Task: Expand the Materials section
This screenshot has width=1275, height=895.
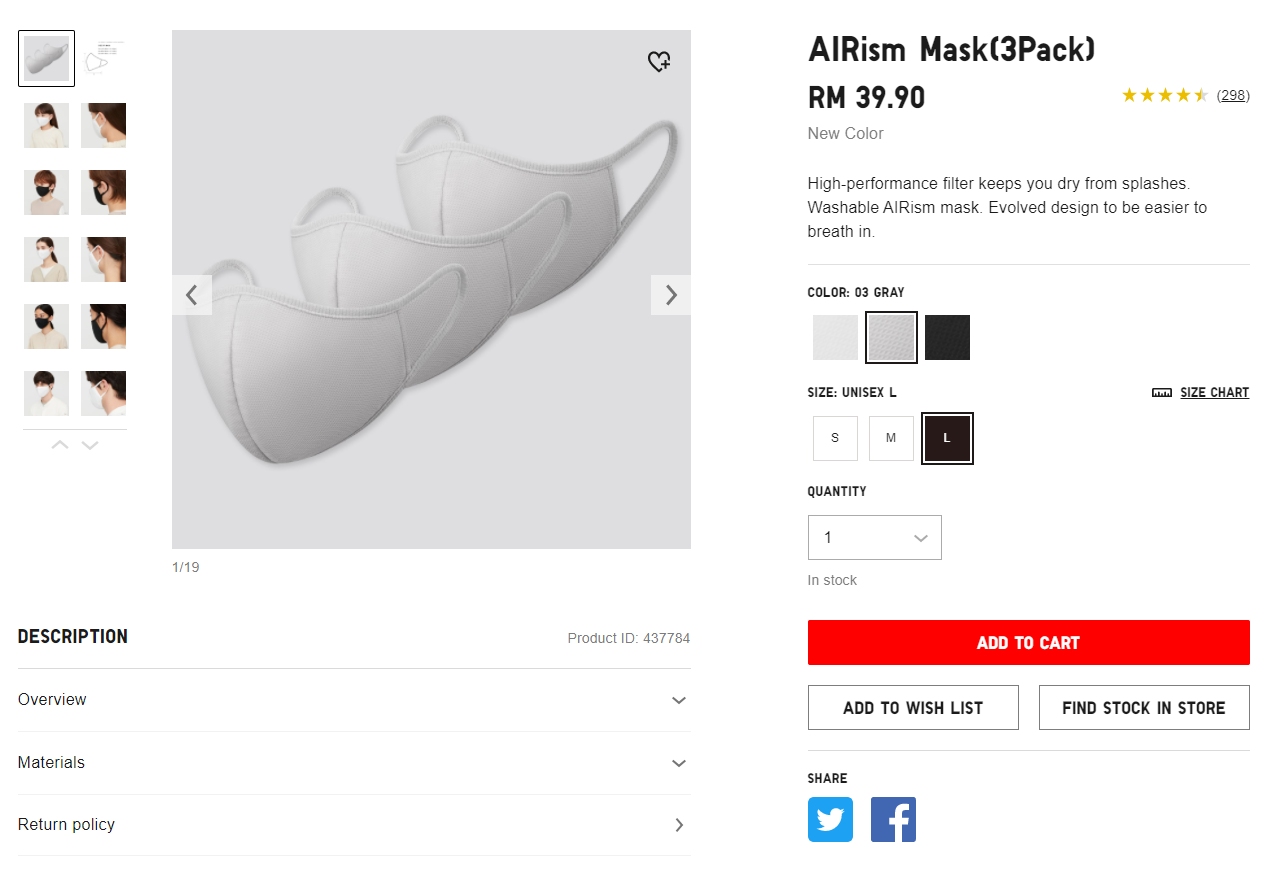Action: [354, 763]
